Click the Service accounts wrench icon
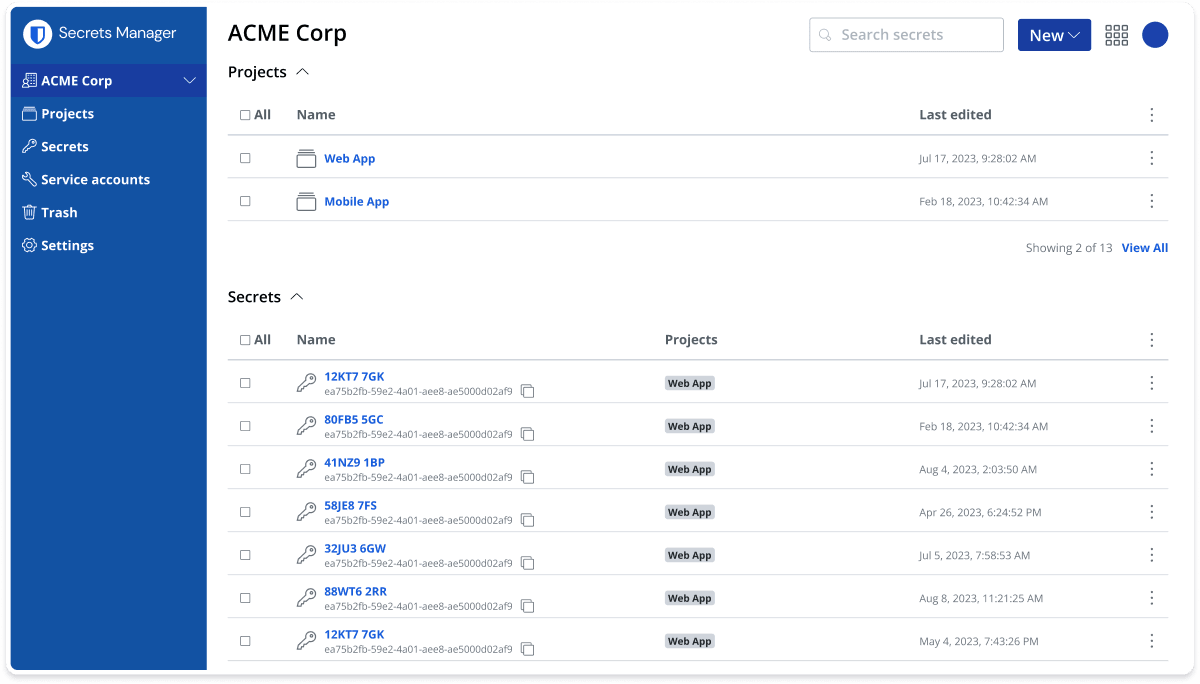Image resolution: width=1200 pixels, height=684 pixels. (30, 179)
